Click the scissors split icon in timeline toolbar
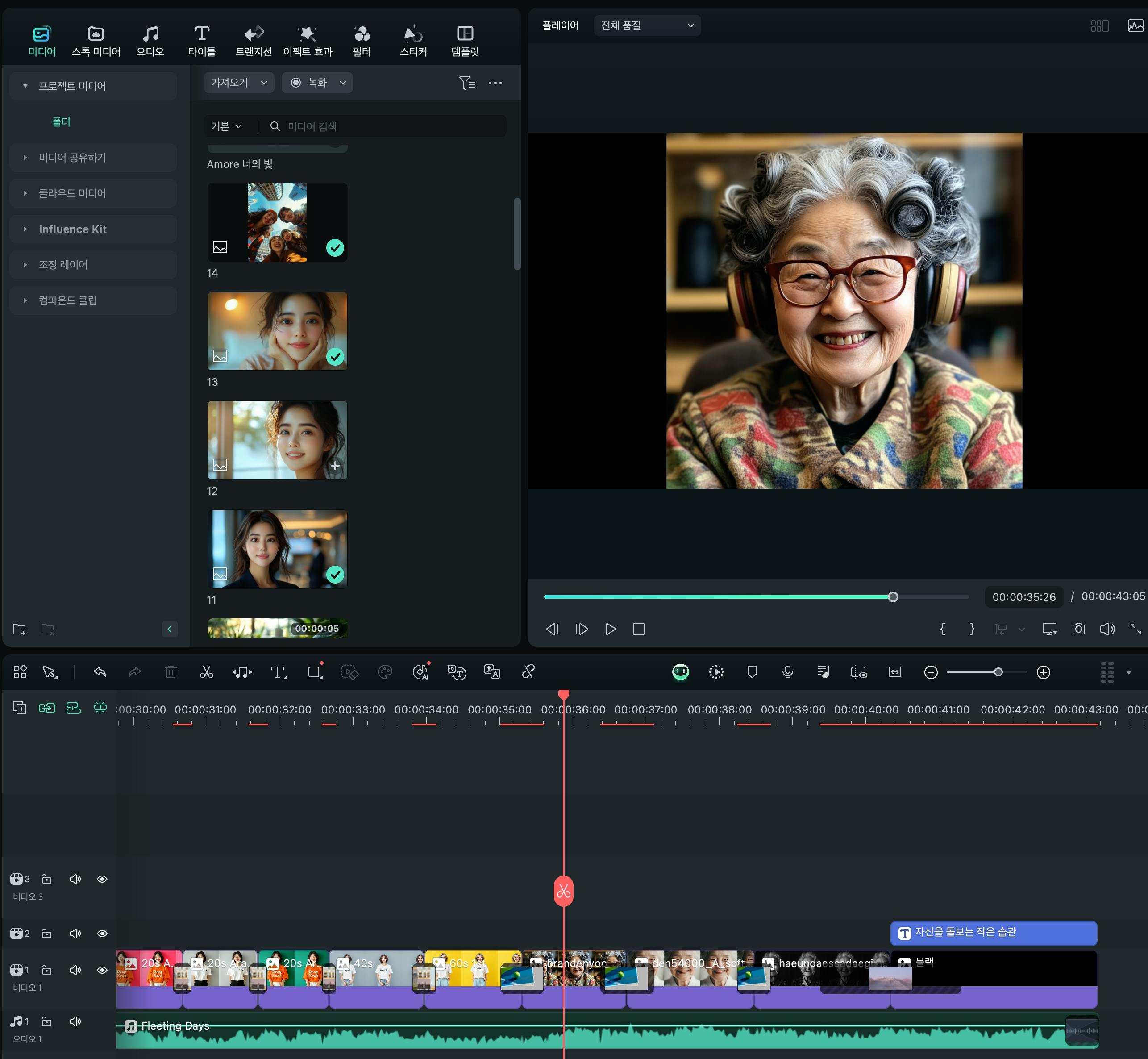The height and width of the screenshot is (1059, 1148). point(206,672)
